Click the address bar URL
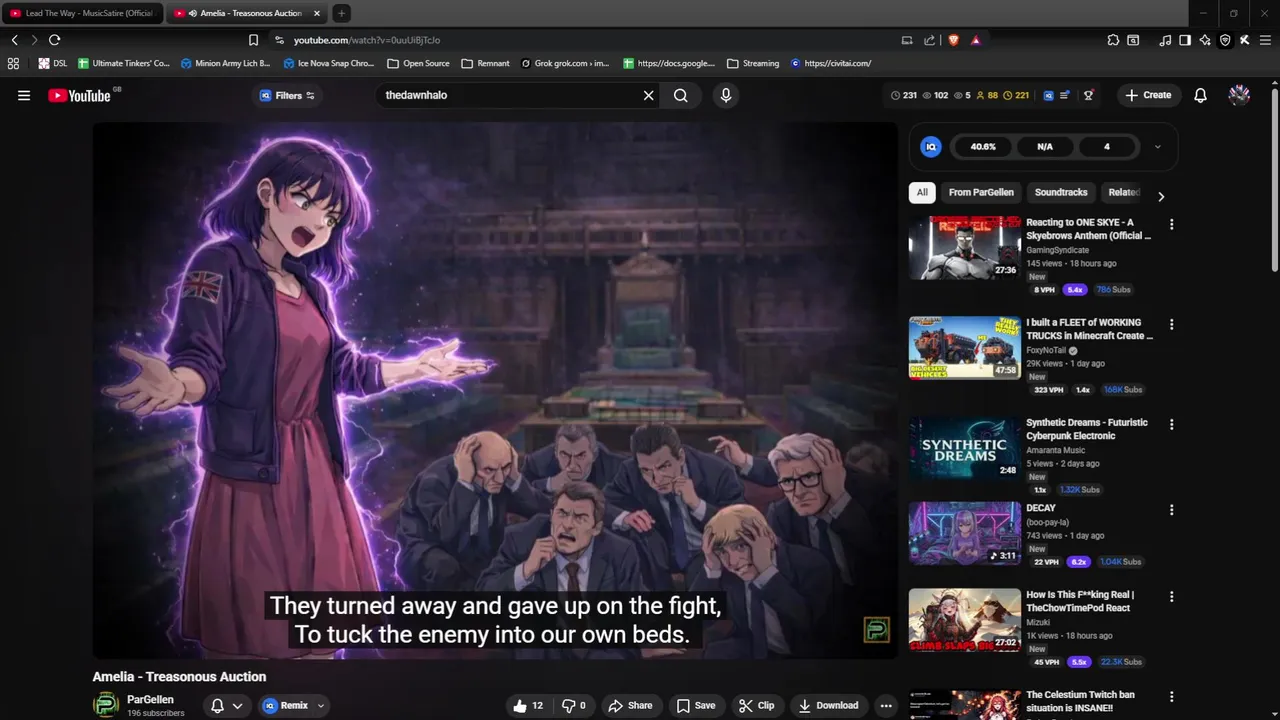Screen dimensions: 1280x720 pyautogui.click(x=367, y=40)
